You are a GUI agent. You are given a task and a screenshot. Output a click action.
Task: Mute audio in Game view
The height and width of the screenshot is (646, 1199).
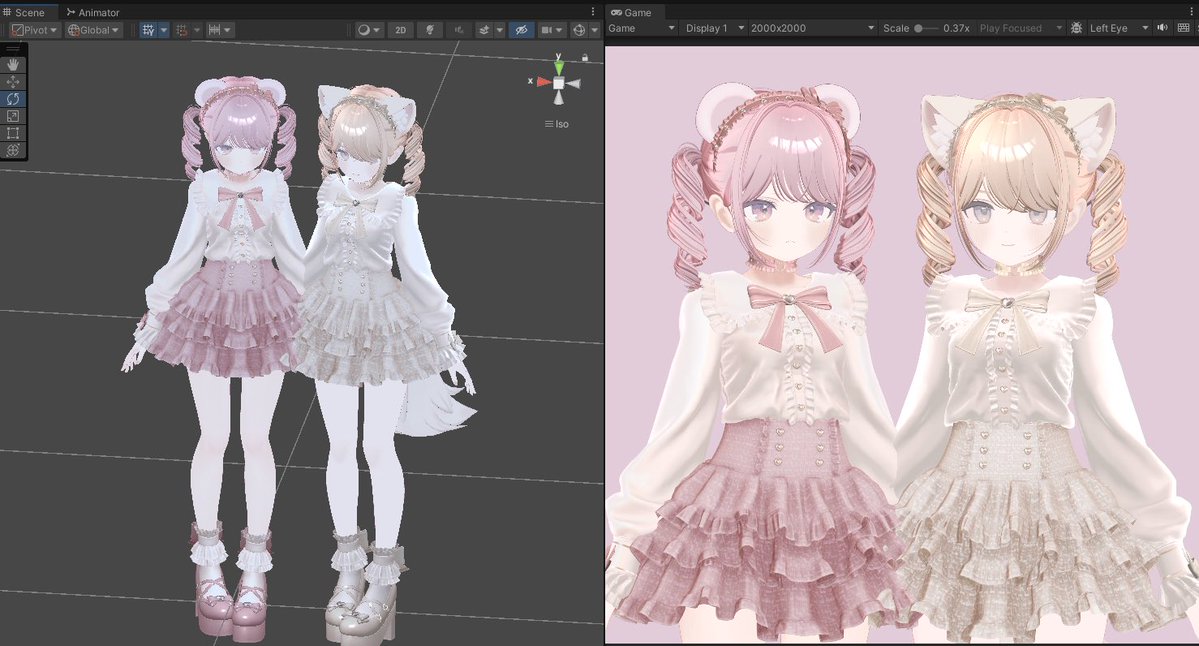tap(1162, 28)
